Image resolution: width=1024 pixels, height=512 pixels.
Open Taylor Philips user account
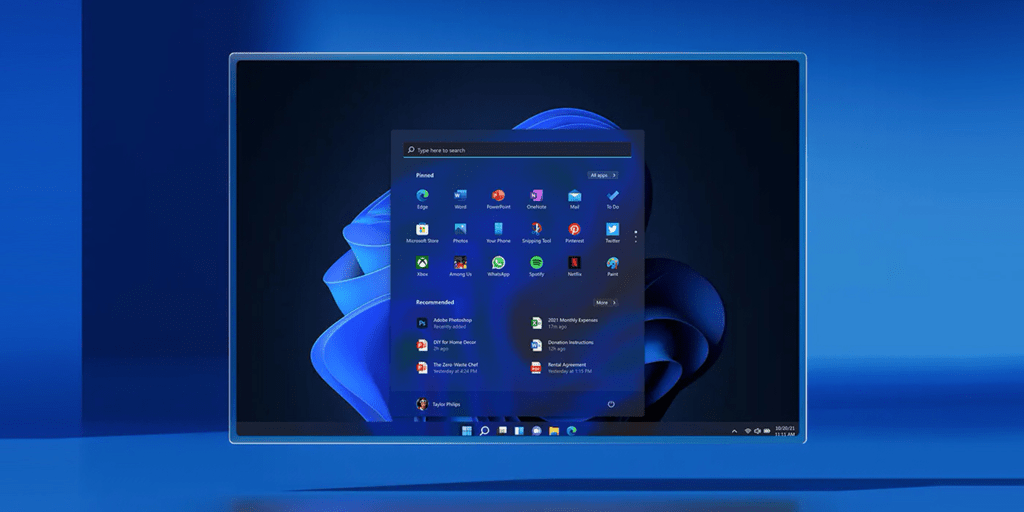pyautogui.click(x=438, y=404)
